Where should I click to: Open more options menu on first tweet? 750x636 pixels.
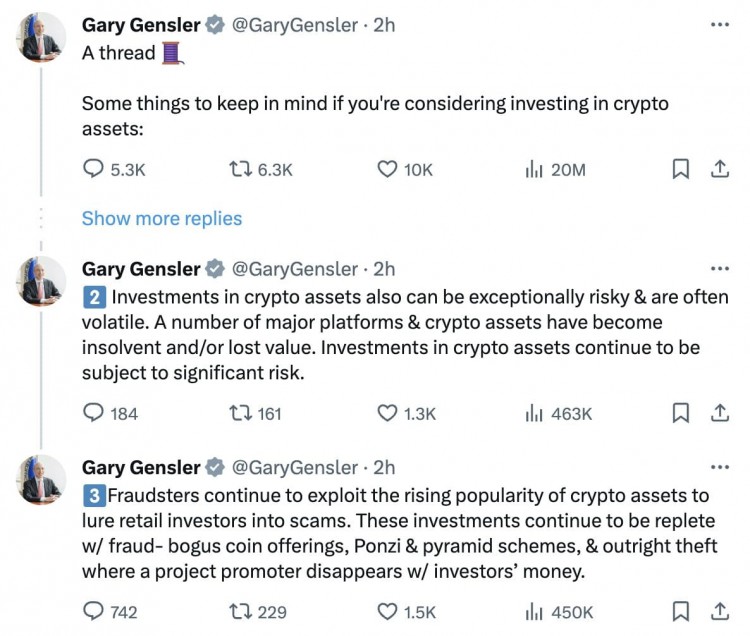[x=719, y=24]
